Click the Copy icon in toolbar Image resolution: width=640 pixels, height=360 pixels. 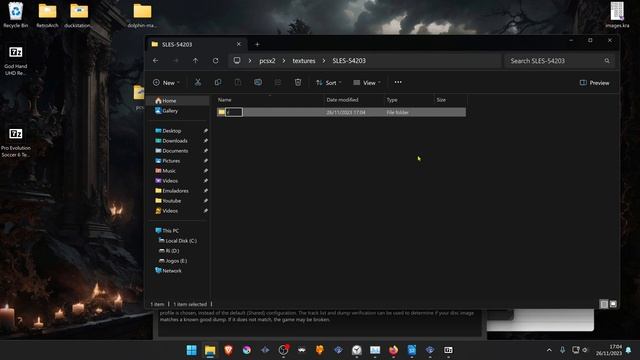pos(218,82)
